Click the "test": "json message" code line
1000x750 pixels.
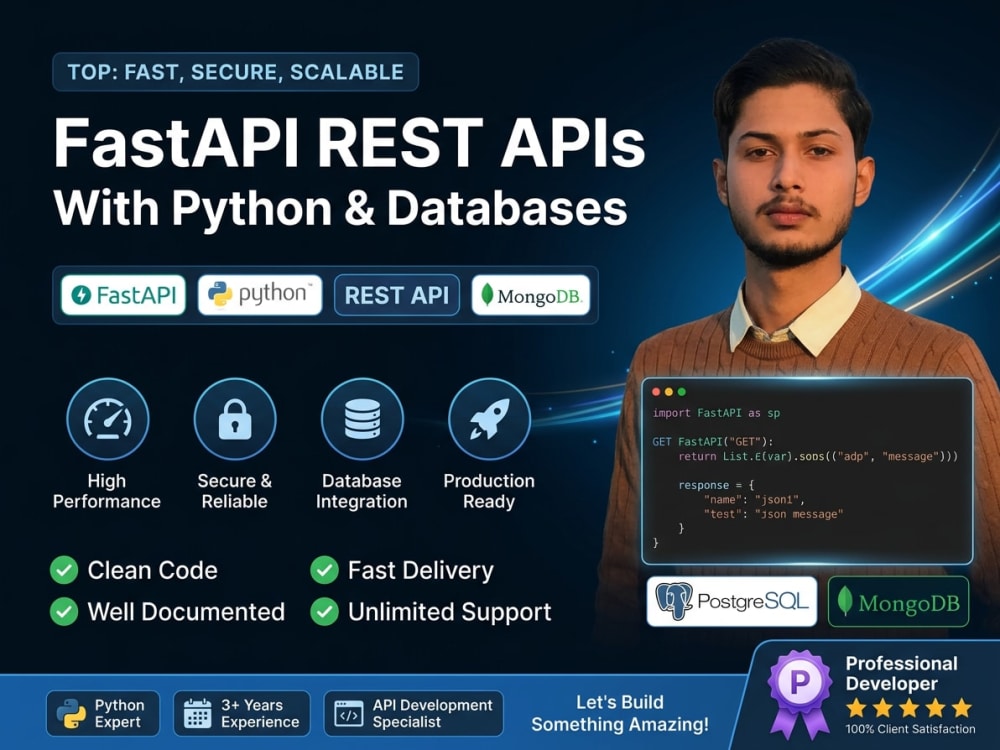pos(774,514)
